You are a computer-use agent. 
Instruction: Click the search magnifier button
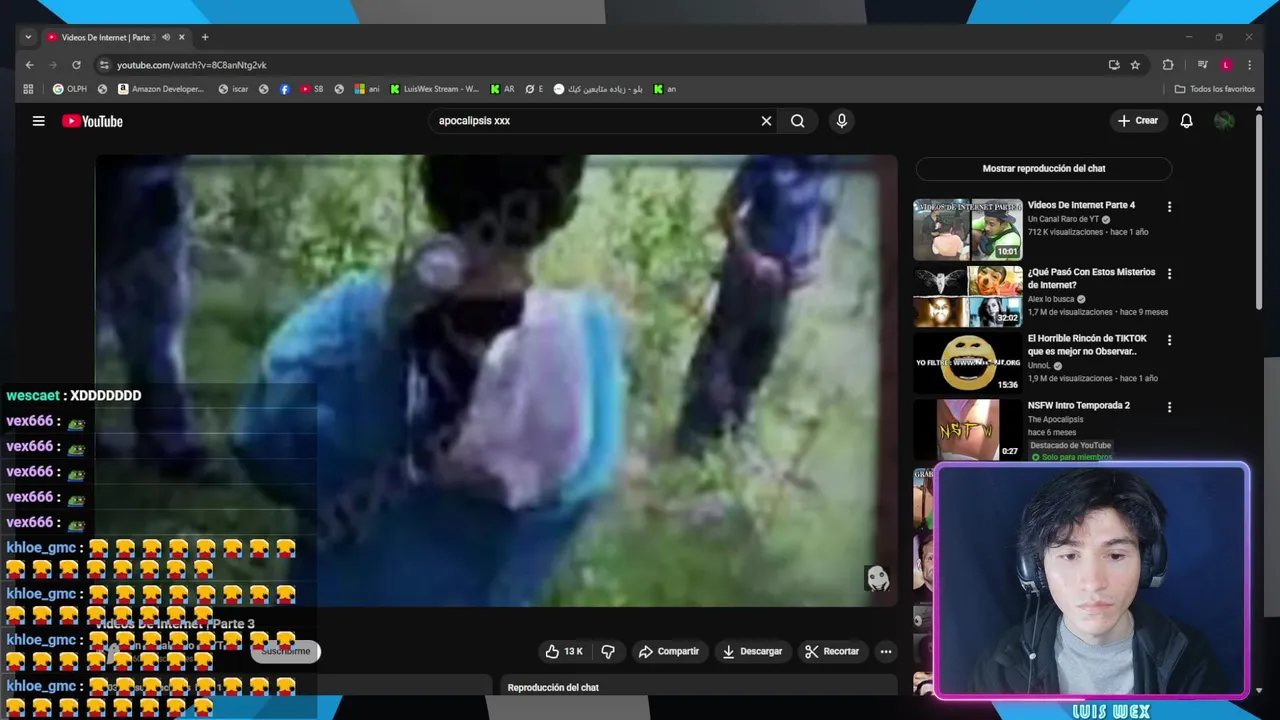coord(798,121)
